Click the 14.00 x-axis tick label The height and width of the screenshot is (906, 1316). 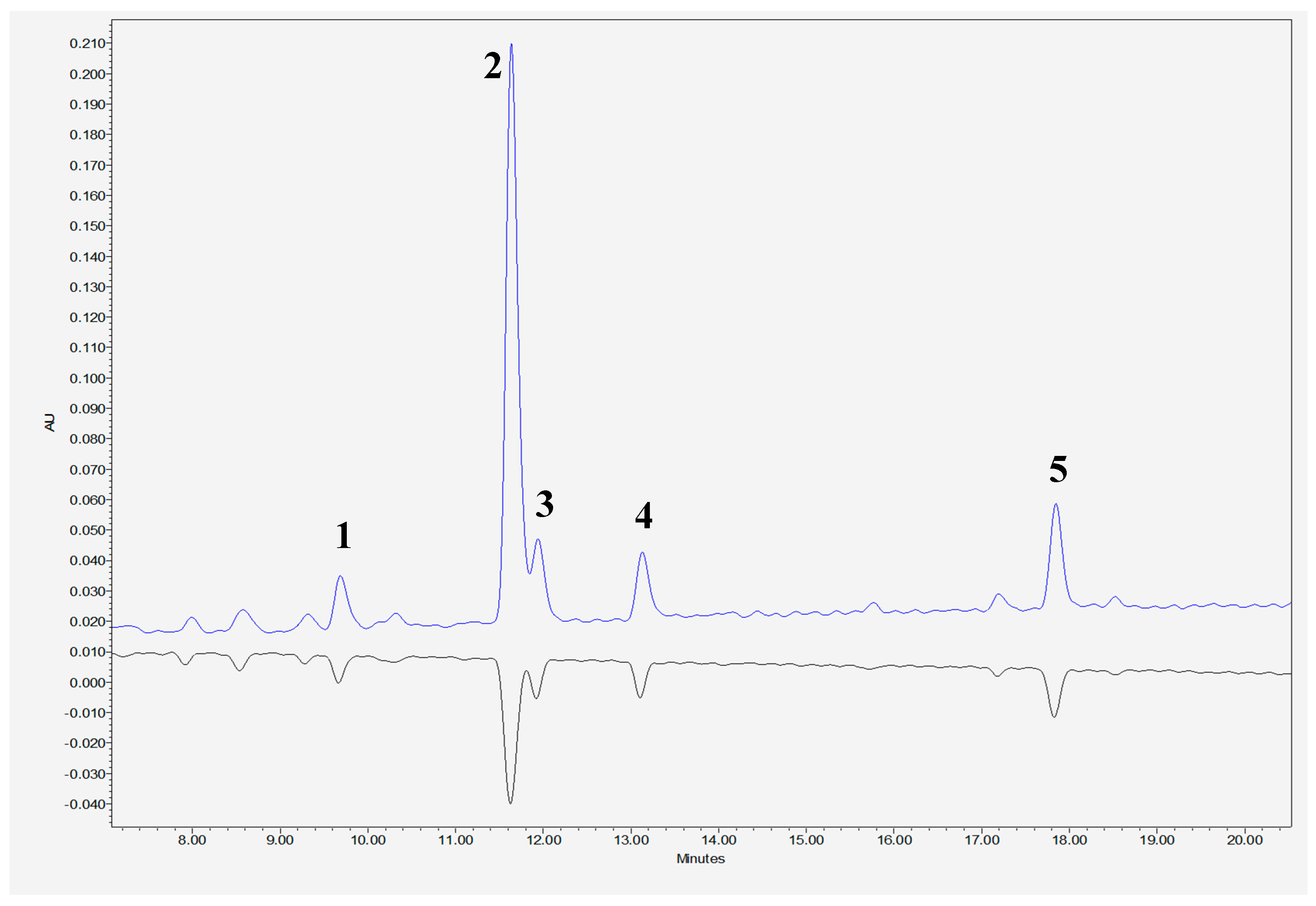pos(718,840)
